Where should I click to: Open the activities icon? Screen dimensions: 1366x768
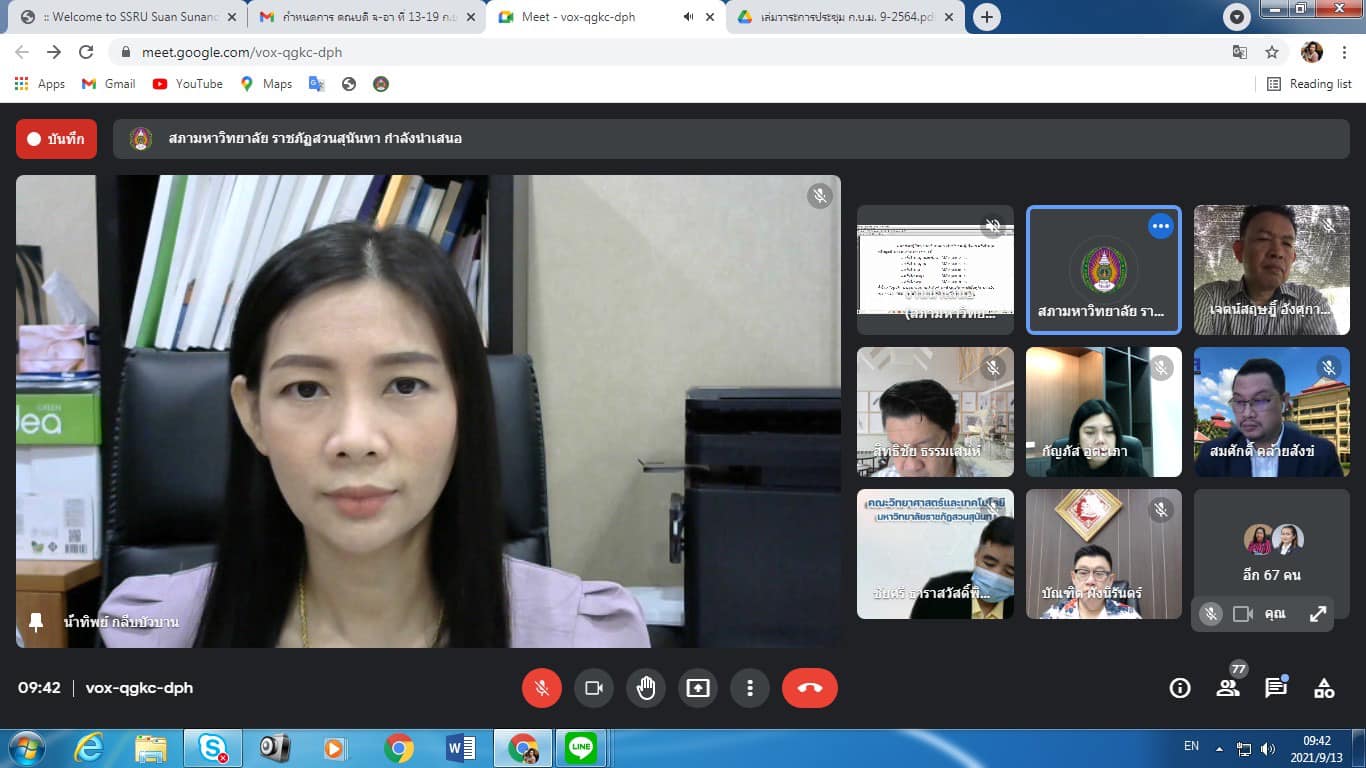(x=1324, y=688)
